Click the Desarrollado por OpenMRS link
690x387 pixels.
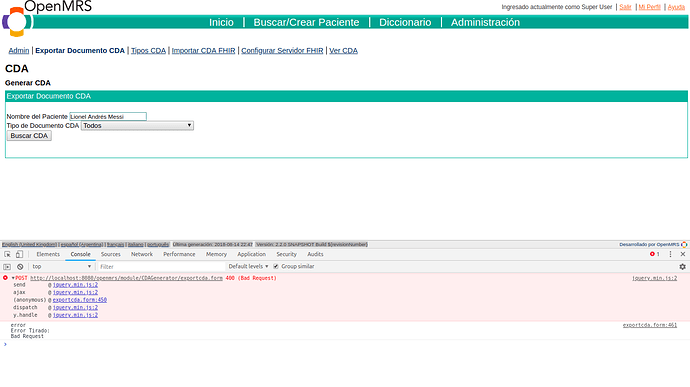(x=649, y=244)
